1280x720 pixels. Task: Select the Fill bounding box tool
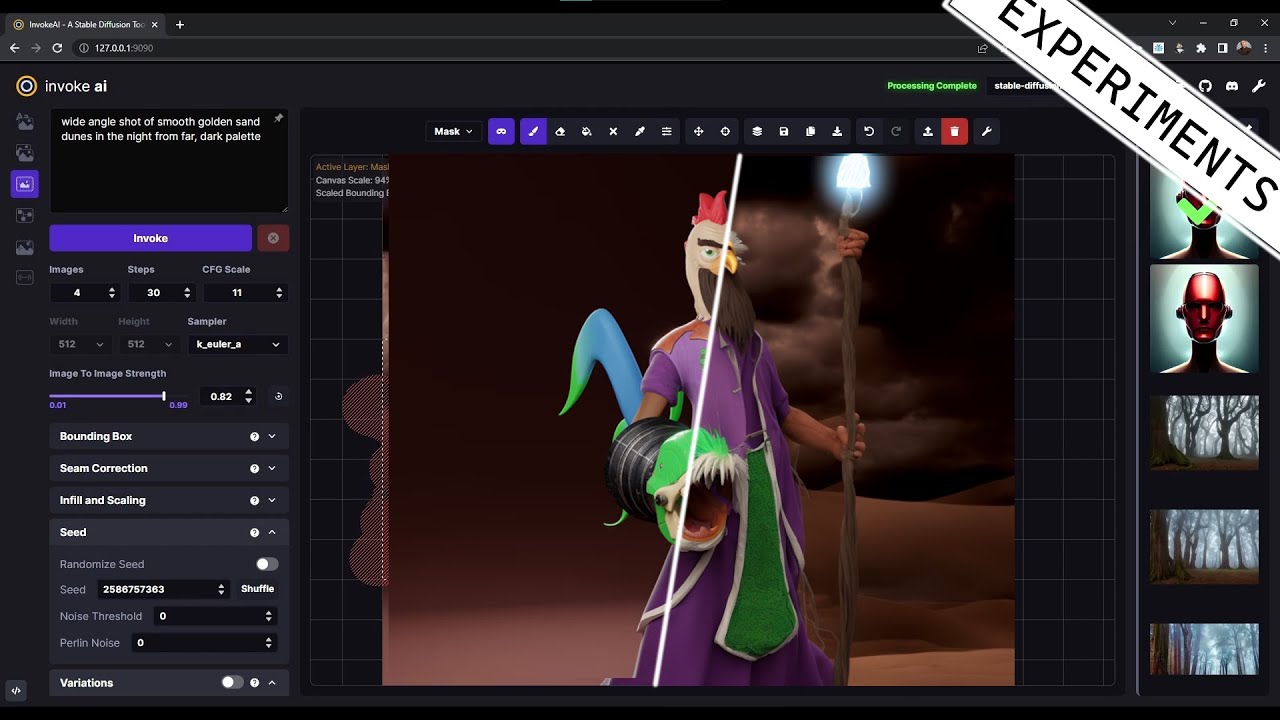pyautogui.click(x=587, y=131)
